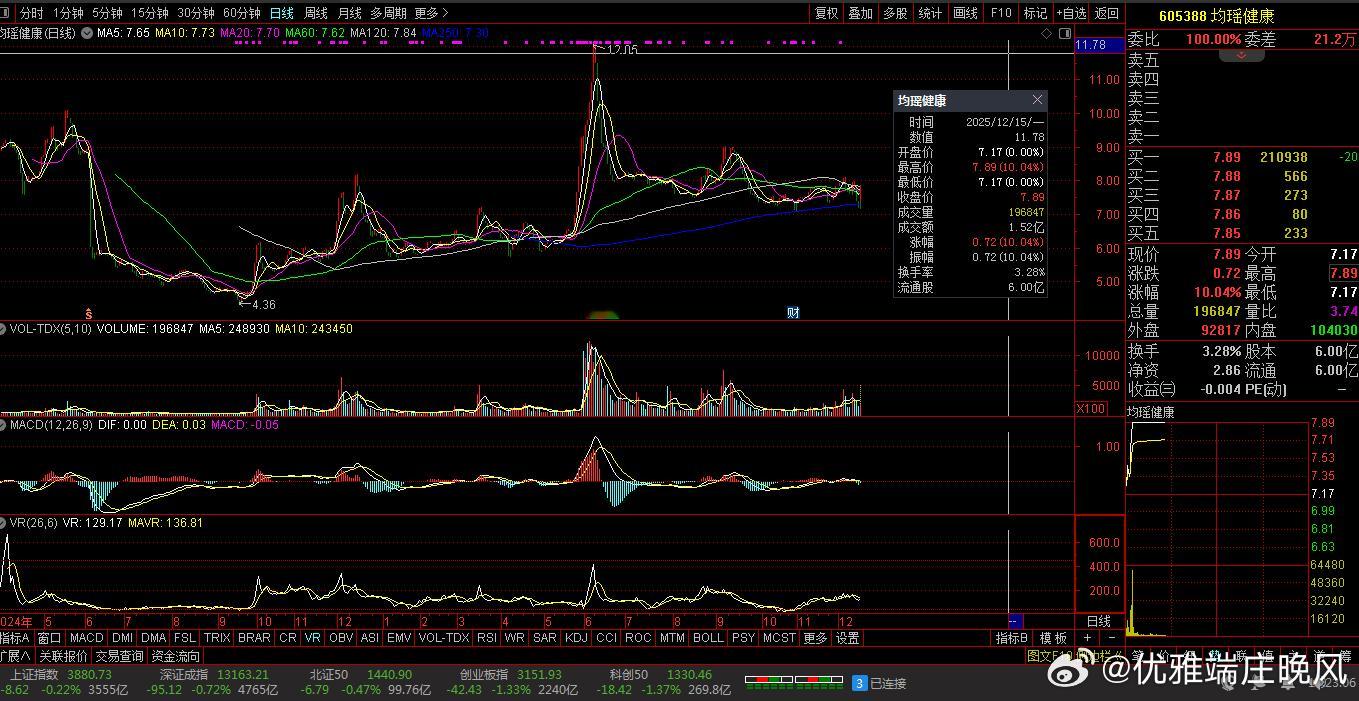Viewport: 1359px width, 701px height.
Task: Select the 60分钟 period tab
Action: [x=241, y=13]
